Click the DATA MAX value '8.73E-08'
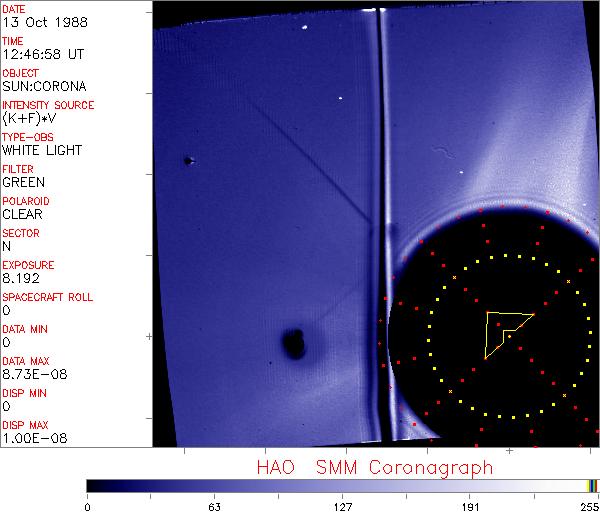 coord(32,375)
